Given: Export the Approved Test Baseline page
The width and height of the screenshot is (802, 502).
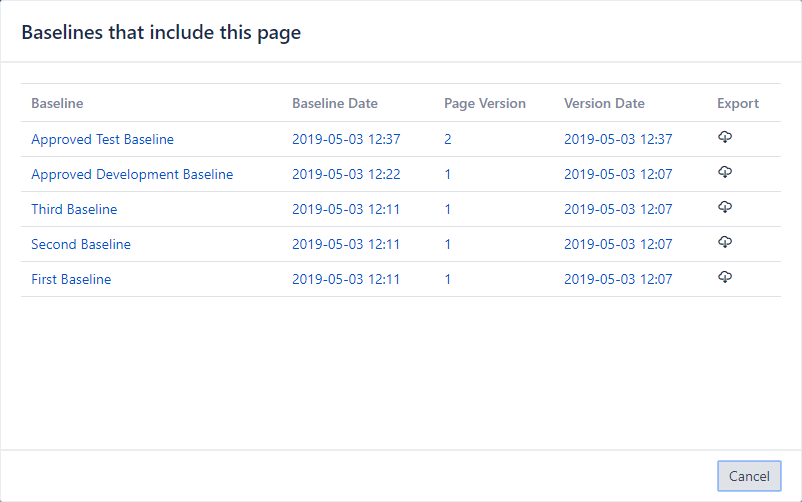Looking at the screenshot, I should (725, 138).
